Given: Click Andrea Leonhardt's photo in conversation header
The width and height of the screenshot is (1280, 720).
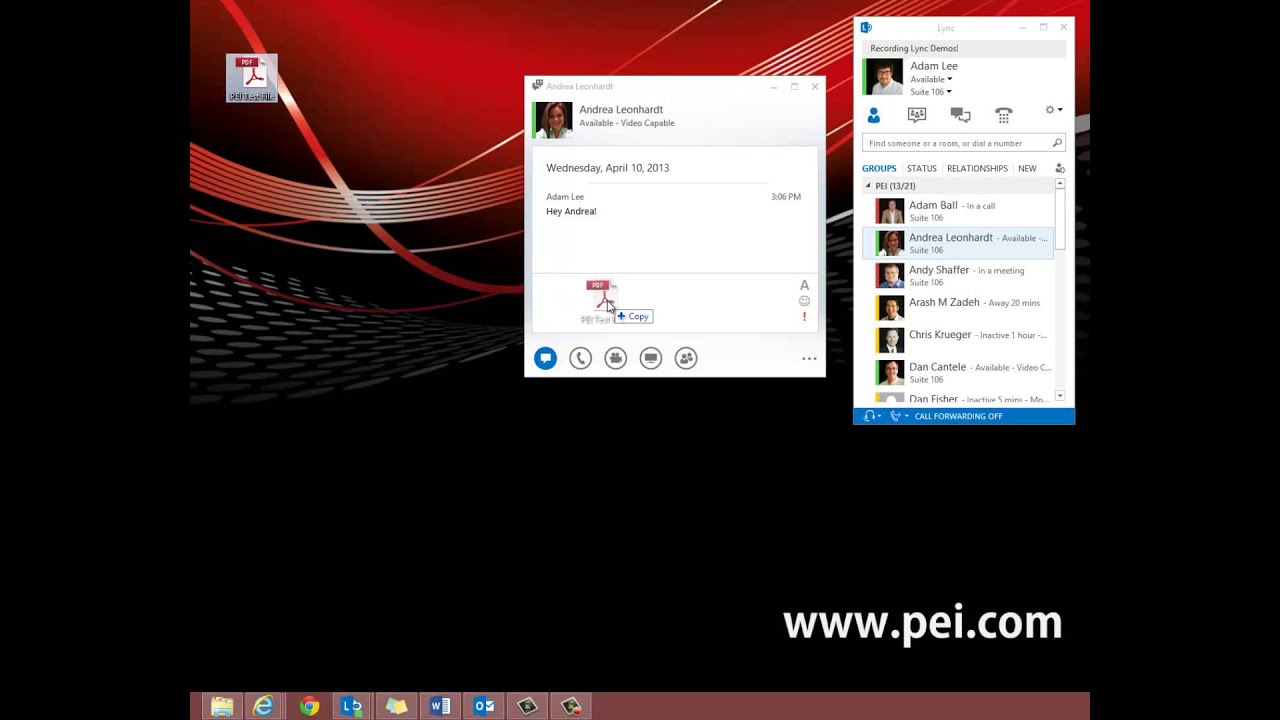Looking at the screenshot, I should tap(554, 120).
